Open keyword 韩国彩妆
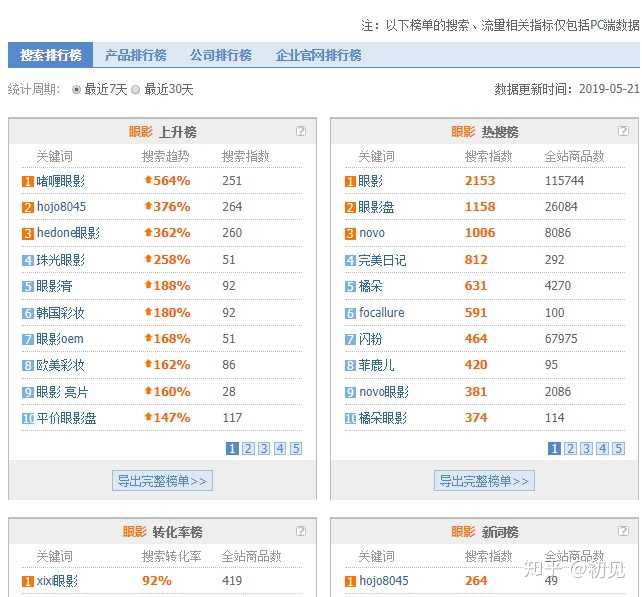This screenshot has height=597, width=642. (x=61, y=313)
